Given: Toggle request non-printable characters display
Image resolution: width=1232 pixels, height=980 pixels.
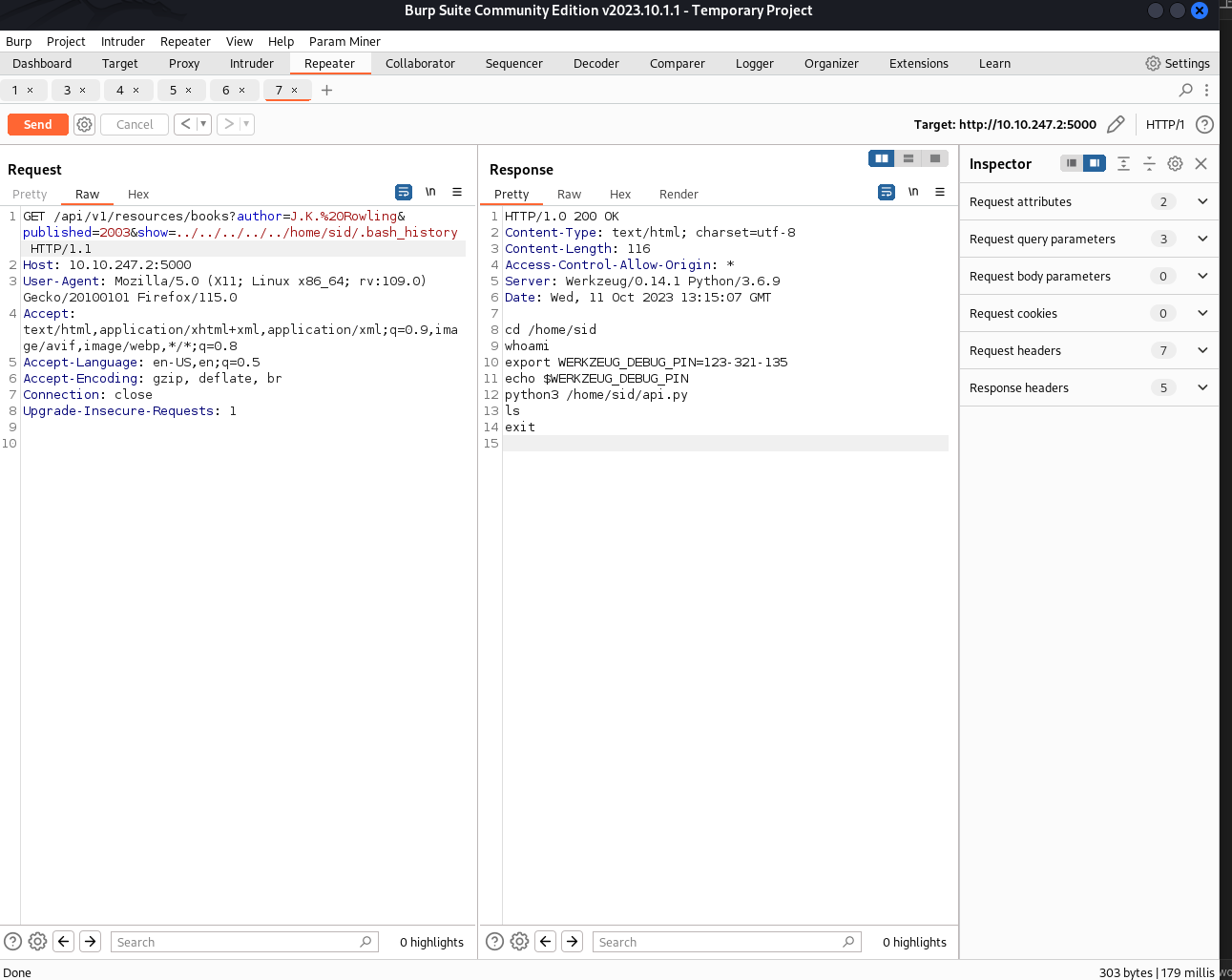Looking at the screenshot, I should (430, 192).
